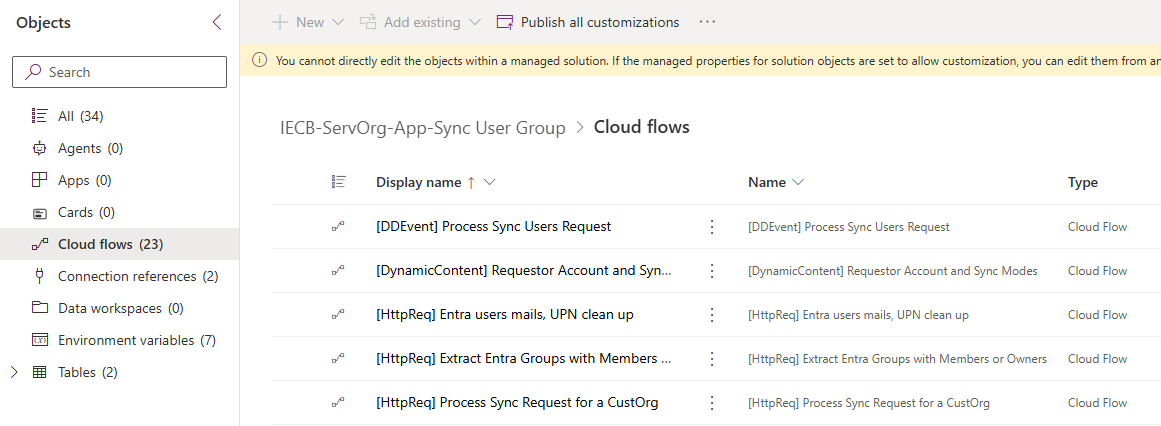Click the Environment variables icon
The image size is (1161, 426).
coord(40,340)
